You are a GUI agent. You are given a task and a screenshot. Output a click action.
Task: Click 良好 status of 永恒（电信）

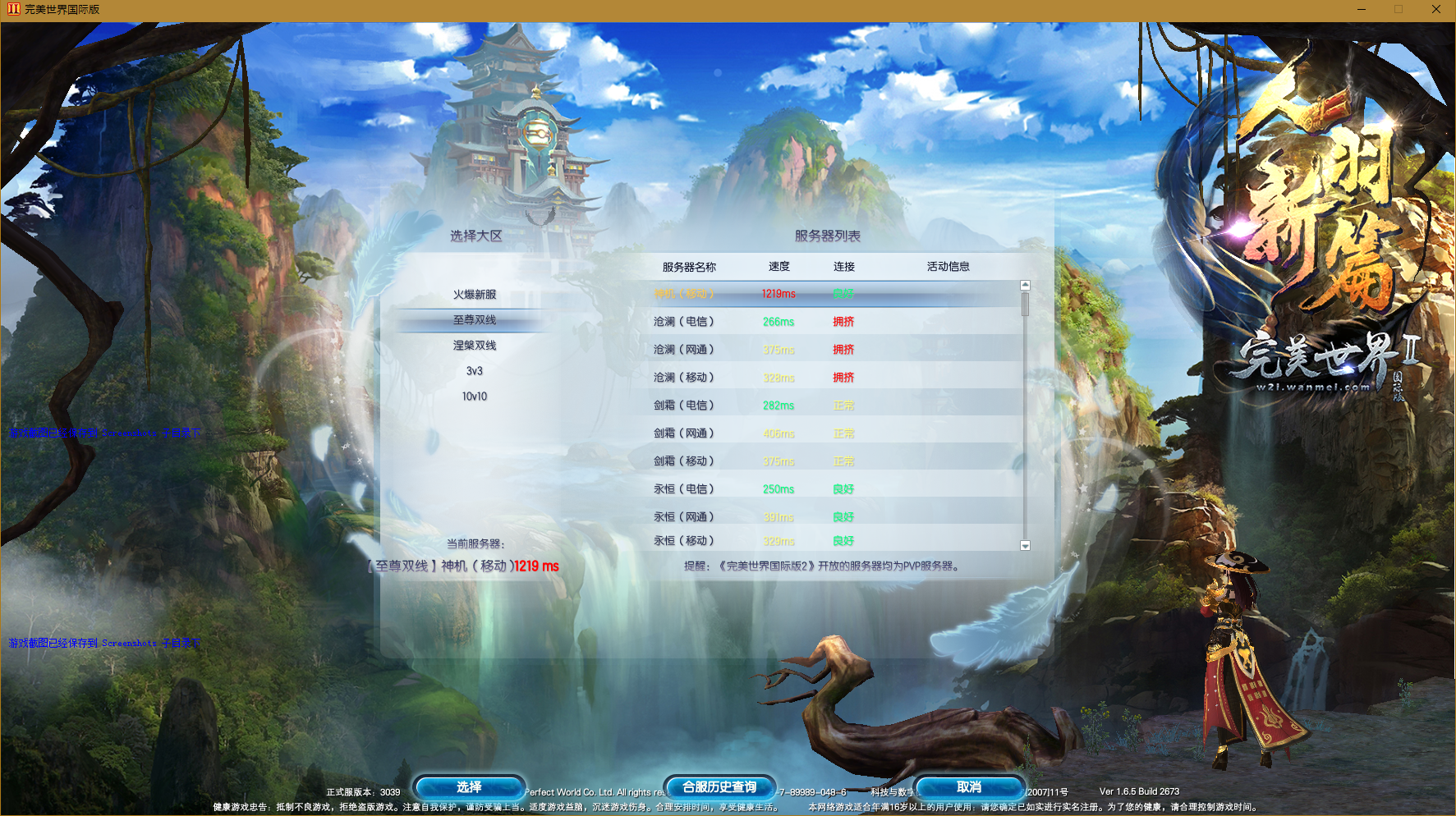pyautogui.click(x=843, y=489)
